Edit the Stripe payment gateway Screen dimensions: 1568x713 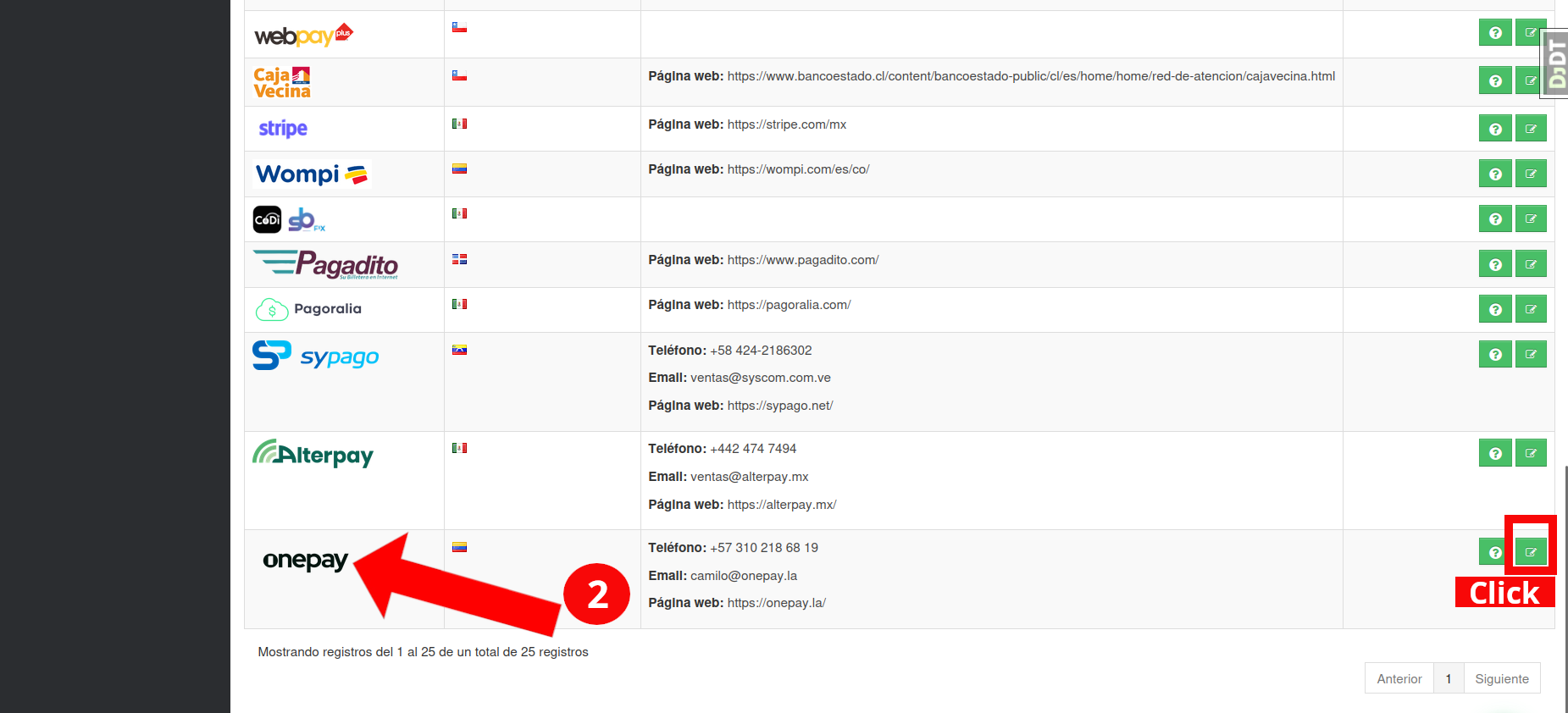pos(1531,129)
